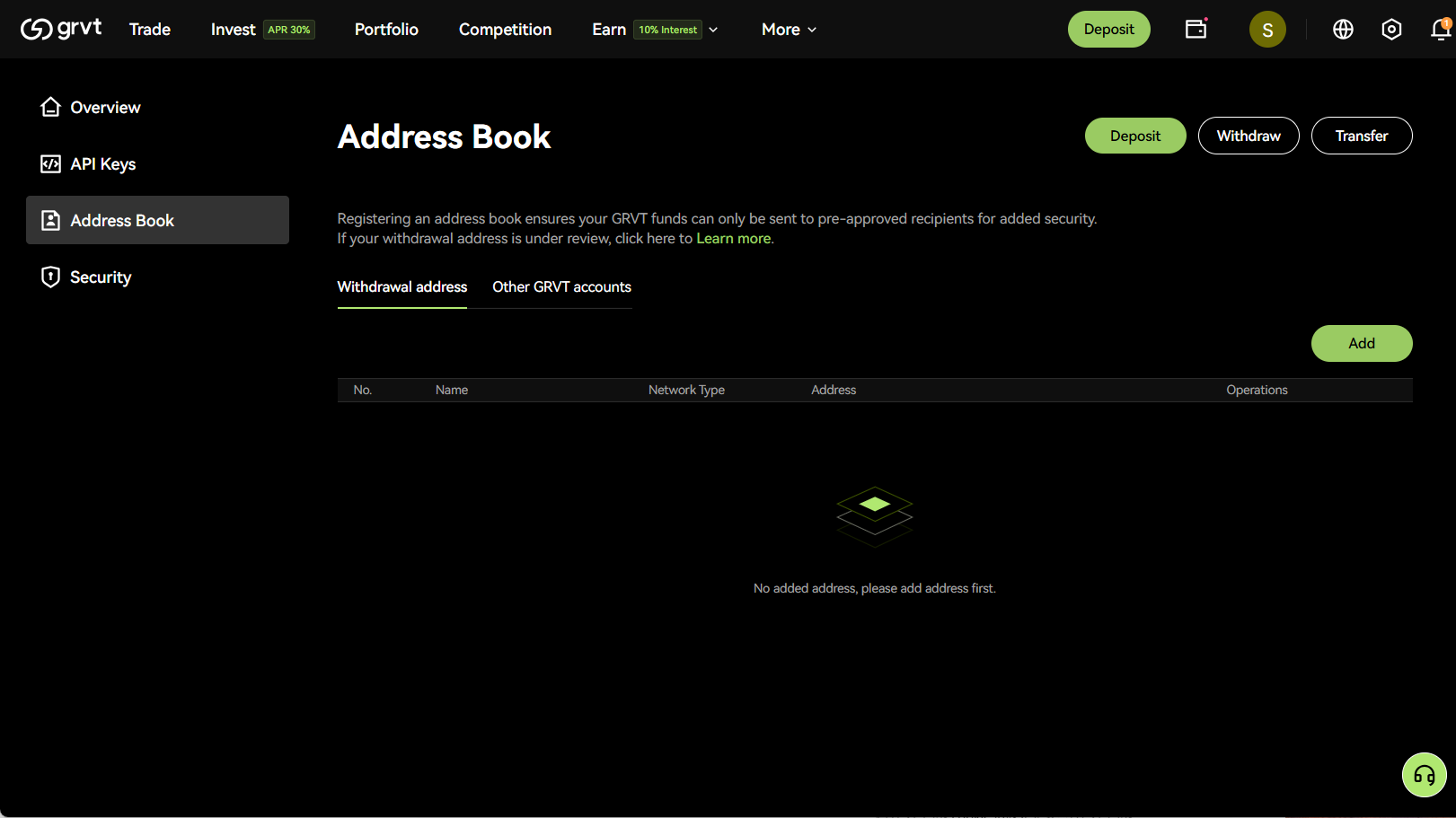Click the Transfer button
This screenshot has width=1456, height=818.
(1361, 136)
